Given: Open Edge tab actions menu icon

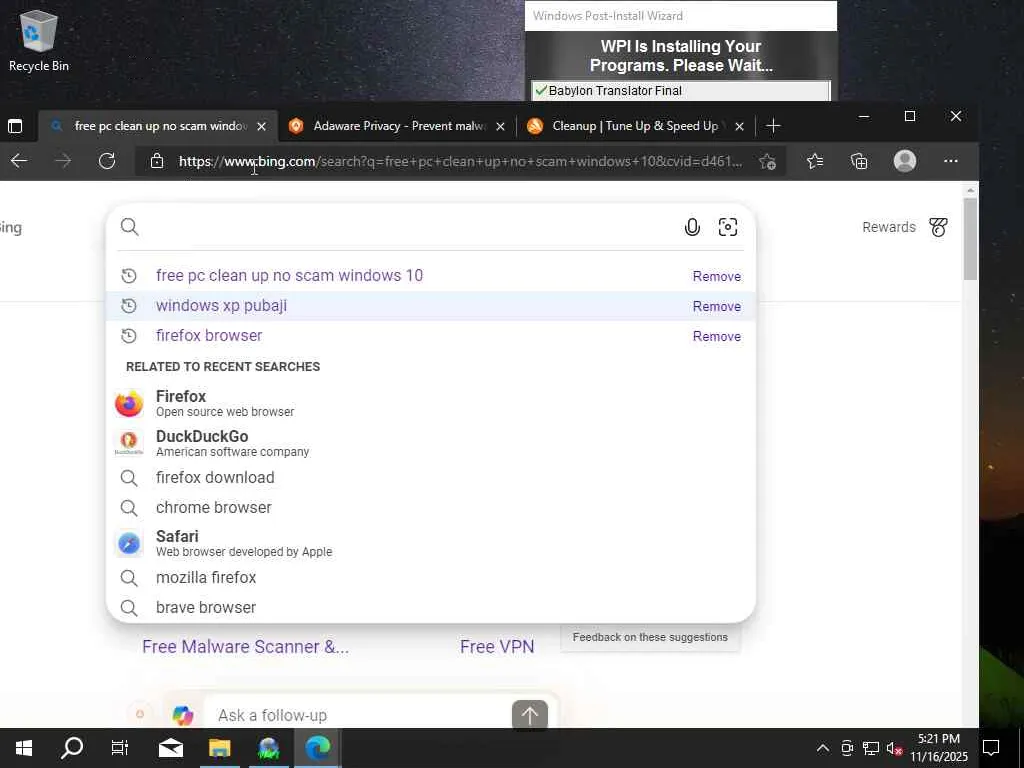Looking at the screenshot, I should tap(15, 126).
